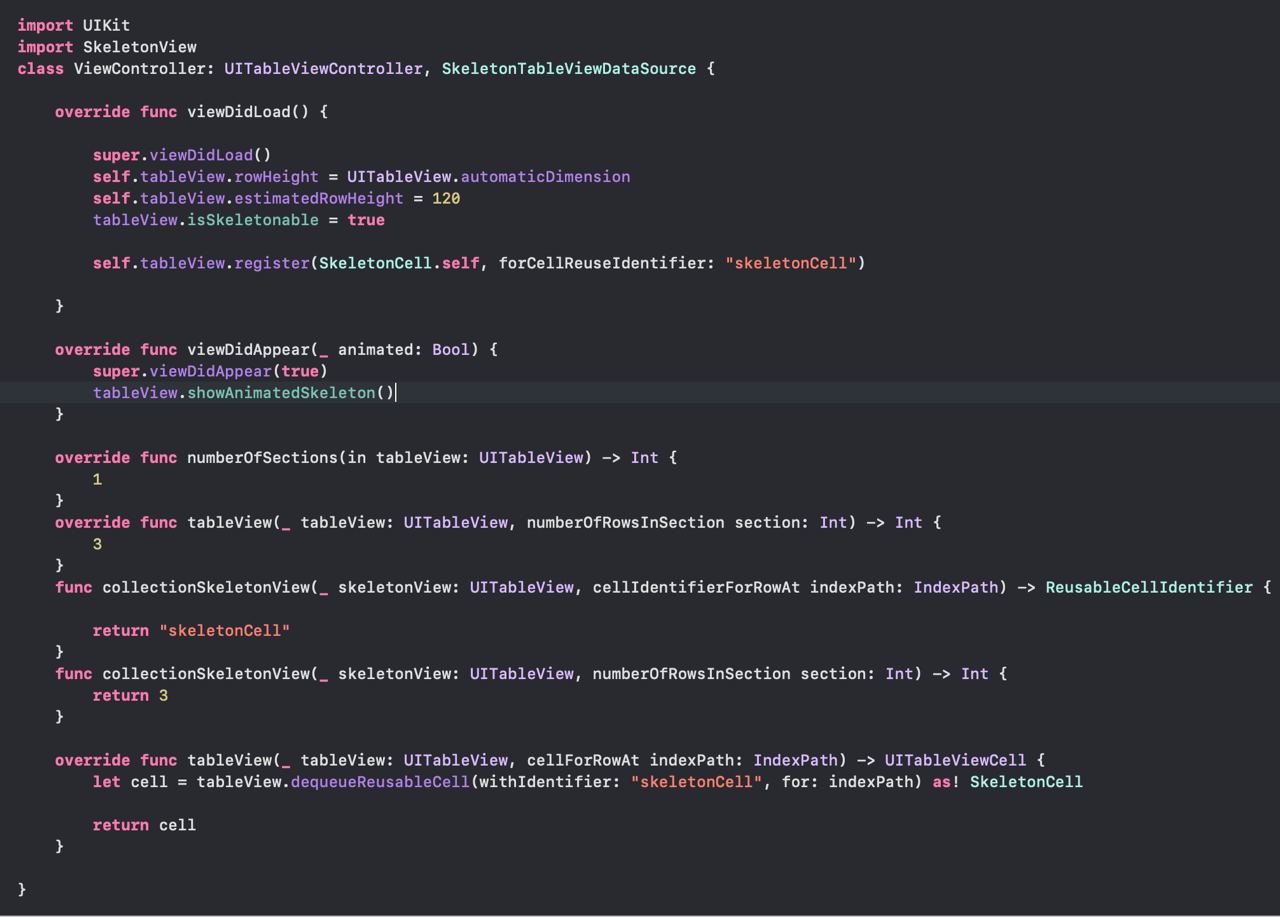This screenshot has width=1280, height=917.
Task: Click the 'import UIKit' line
Action: click(x=74, y=25)
